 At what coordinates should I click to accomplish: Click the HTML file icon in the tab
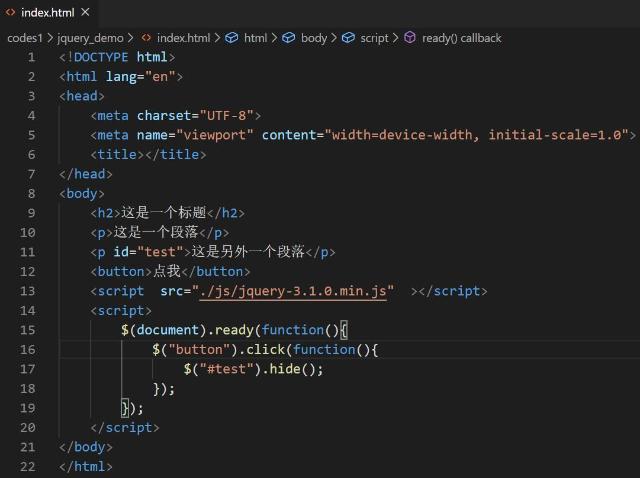pos(11,12)
